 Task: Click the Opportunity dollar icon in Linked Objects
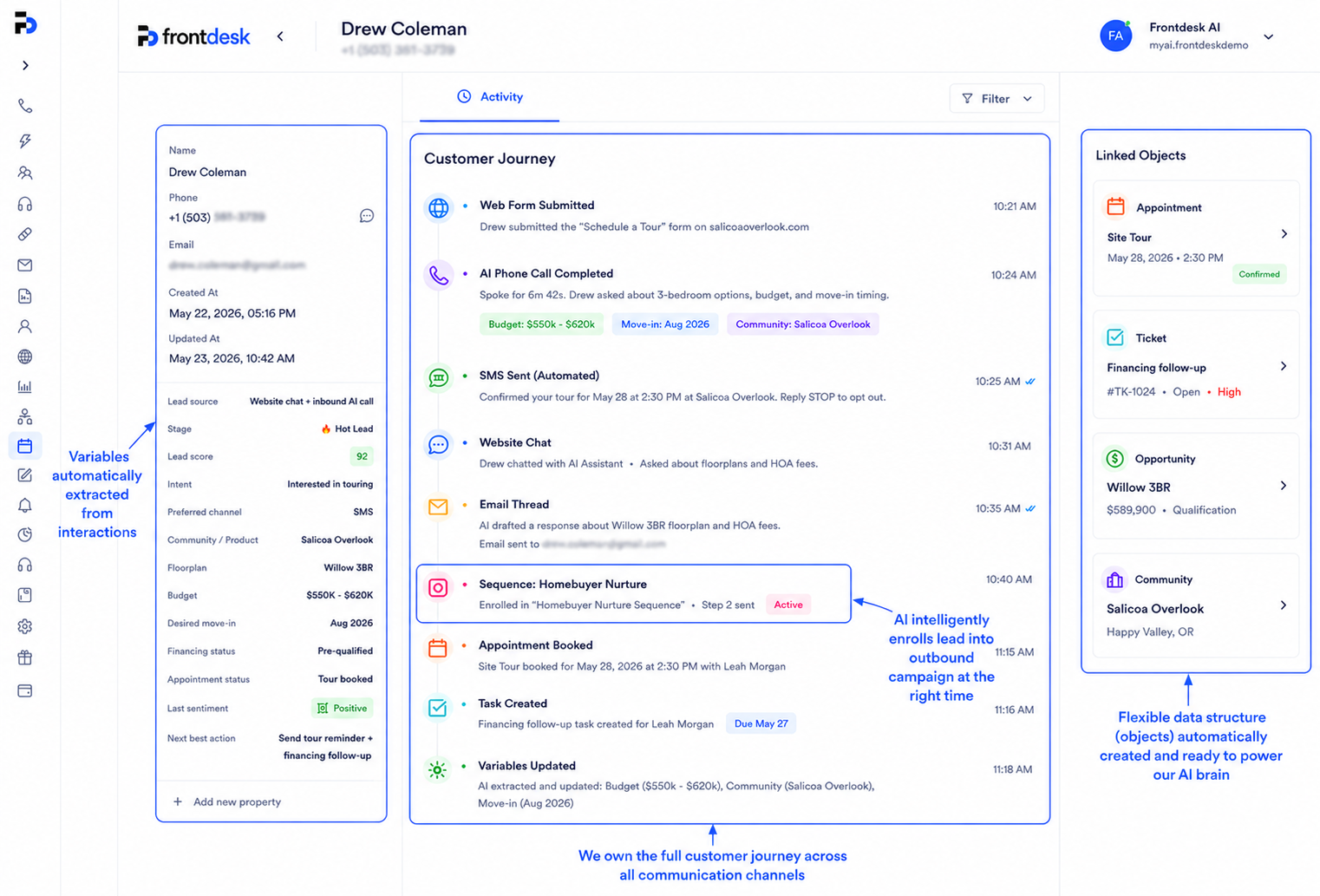click(x=1115, y=459)
